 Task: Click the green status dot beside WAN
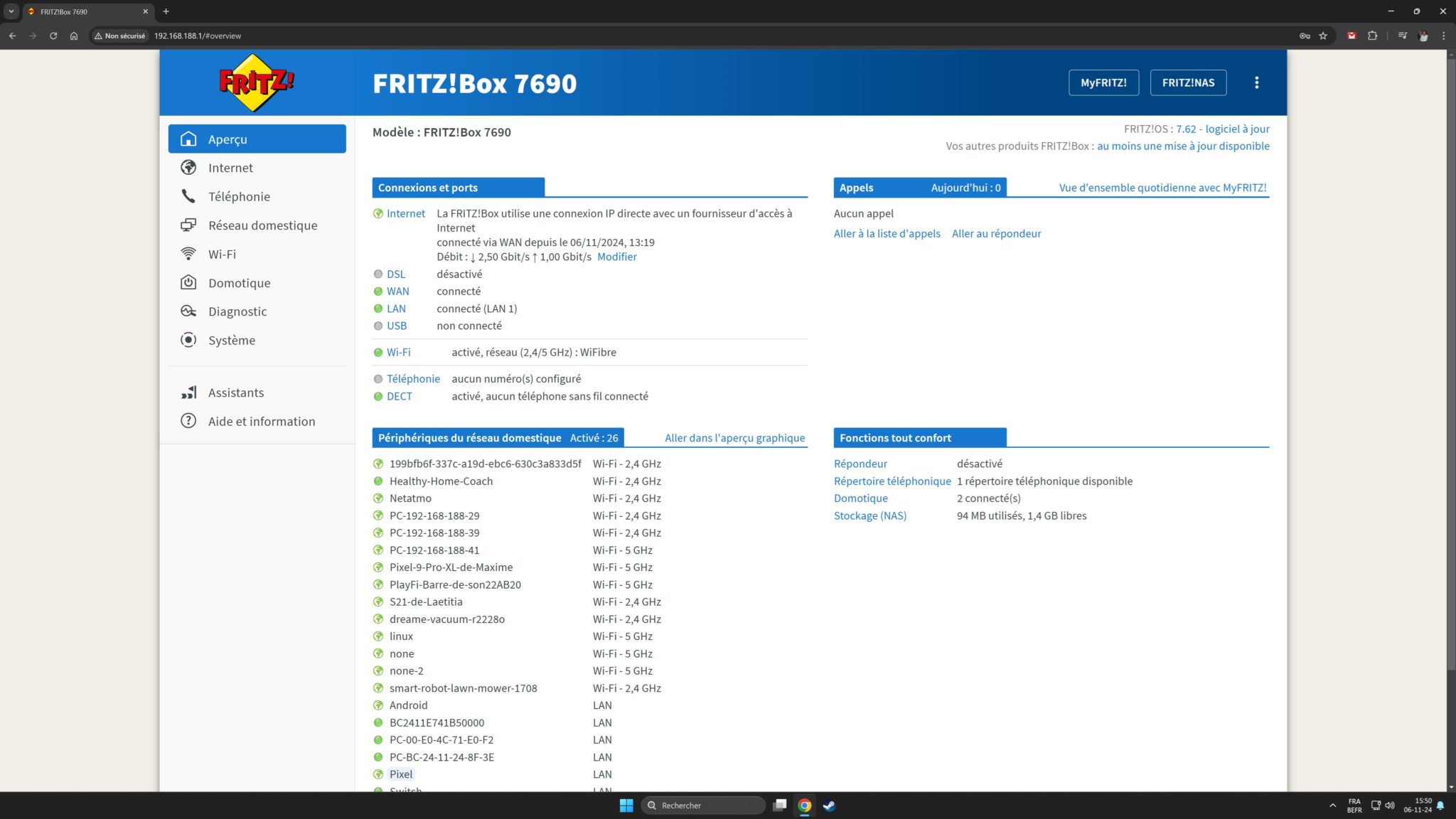(378, 291)
